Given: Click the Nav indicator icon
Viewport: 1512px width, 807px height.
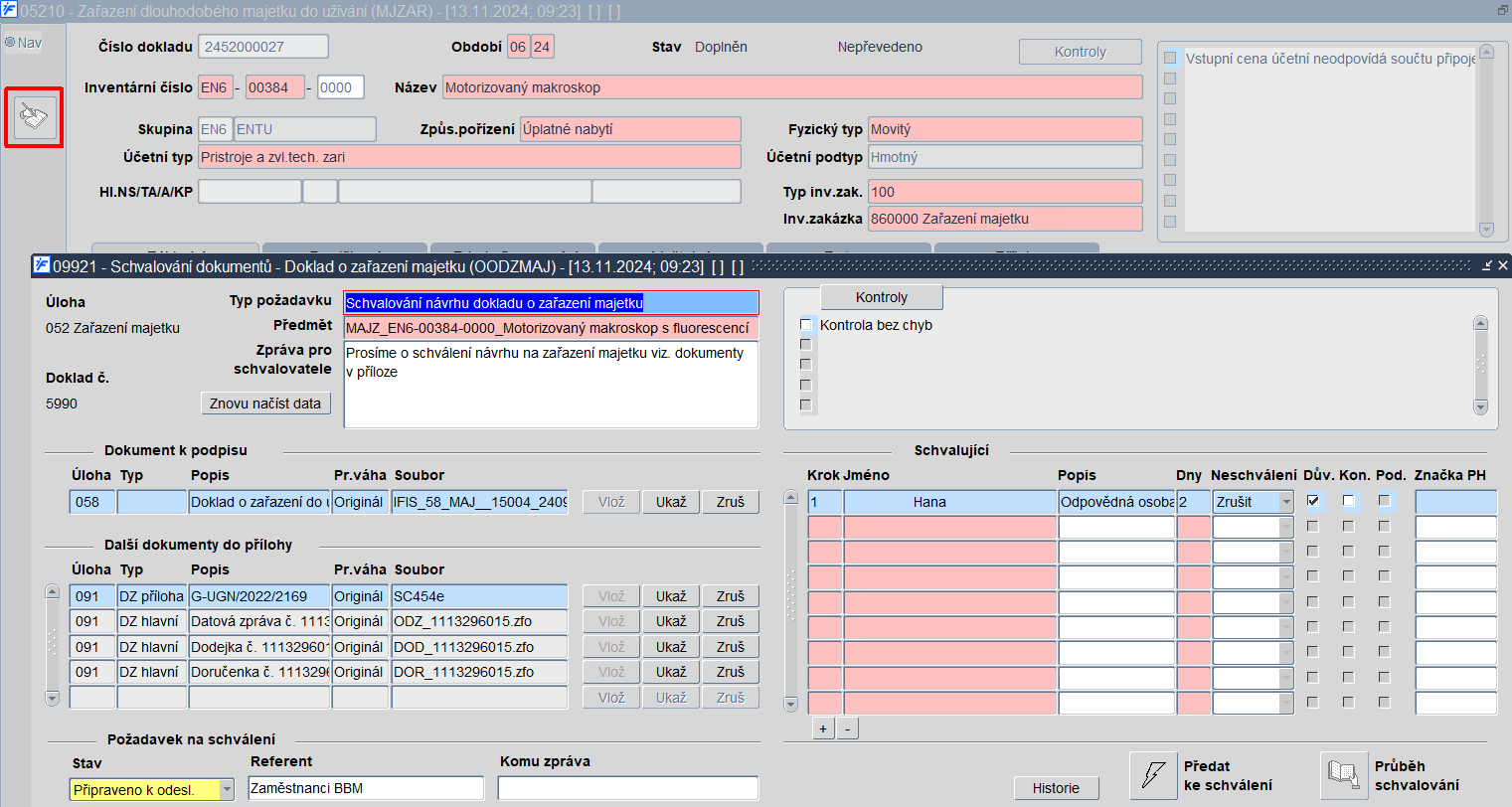Looking at the screenshot, I should pos(10,43).
